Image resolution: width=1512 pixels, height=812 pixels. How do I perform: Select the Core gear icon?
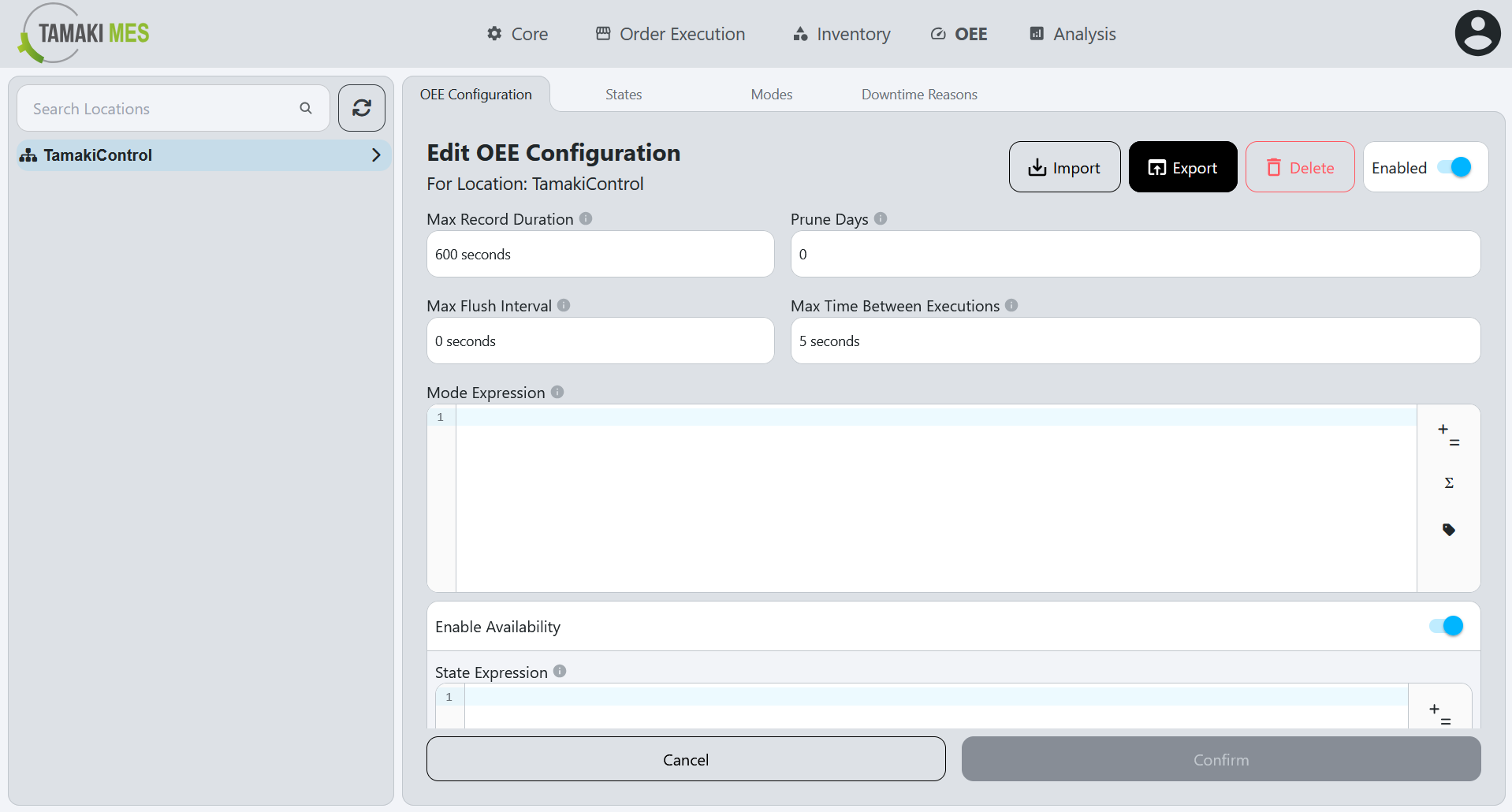(x=494, y=34)
